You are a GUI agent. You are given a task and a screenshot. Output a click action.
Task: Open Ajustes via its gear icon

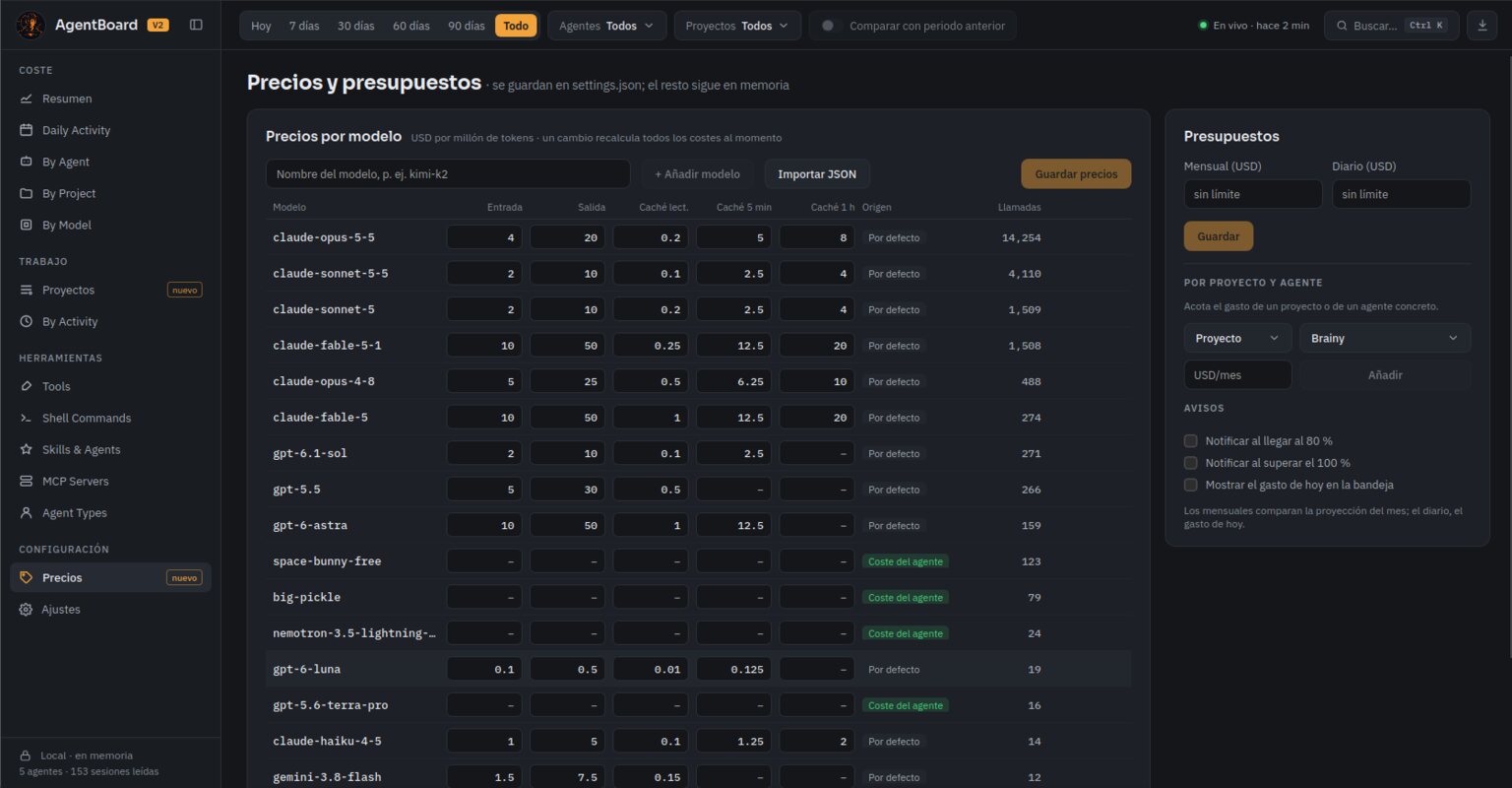point(26,609)
